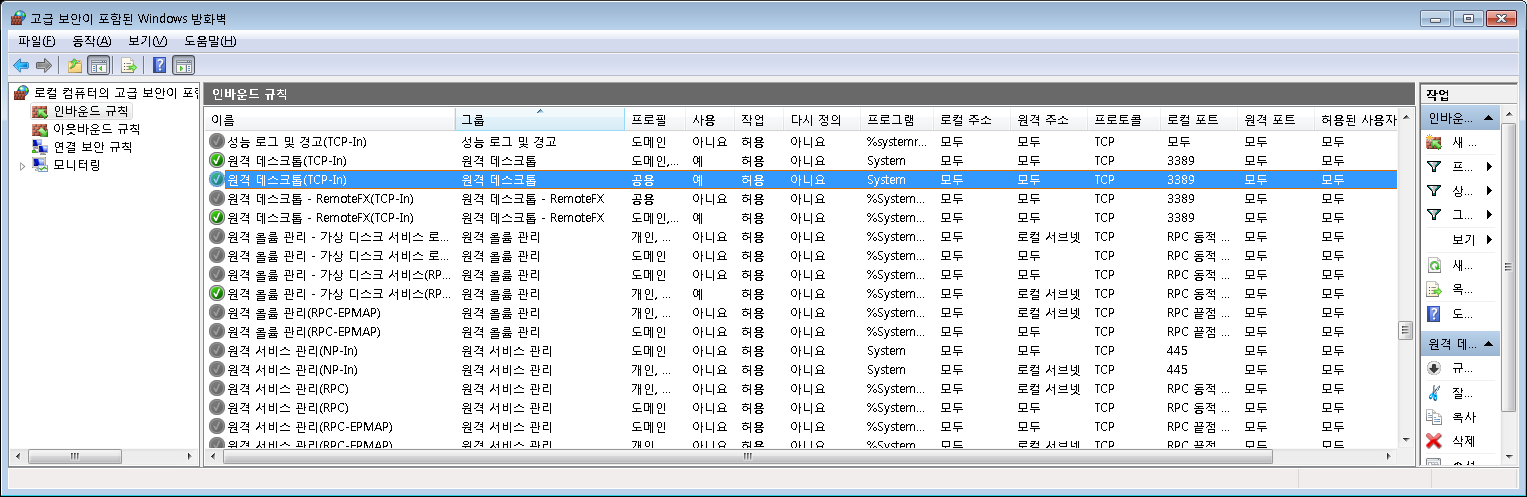Open the 보기(V) menu

(147, 41)
